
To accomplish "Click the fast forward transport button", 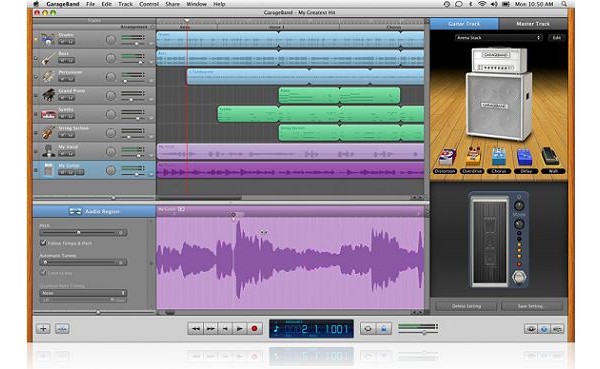I will (210, 329).
